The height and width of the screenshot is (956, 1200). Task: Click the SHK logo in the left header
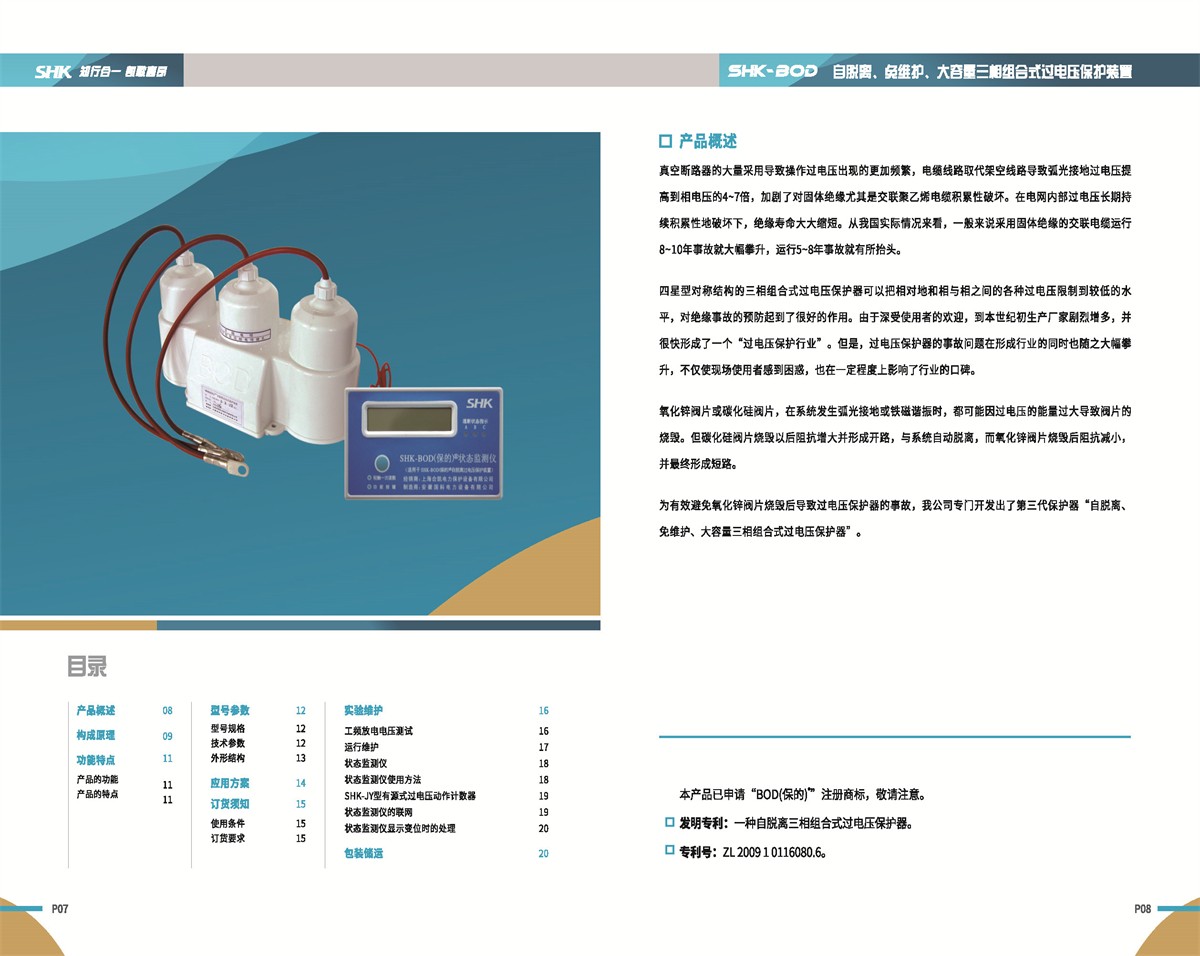(52, 72)
